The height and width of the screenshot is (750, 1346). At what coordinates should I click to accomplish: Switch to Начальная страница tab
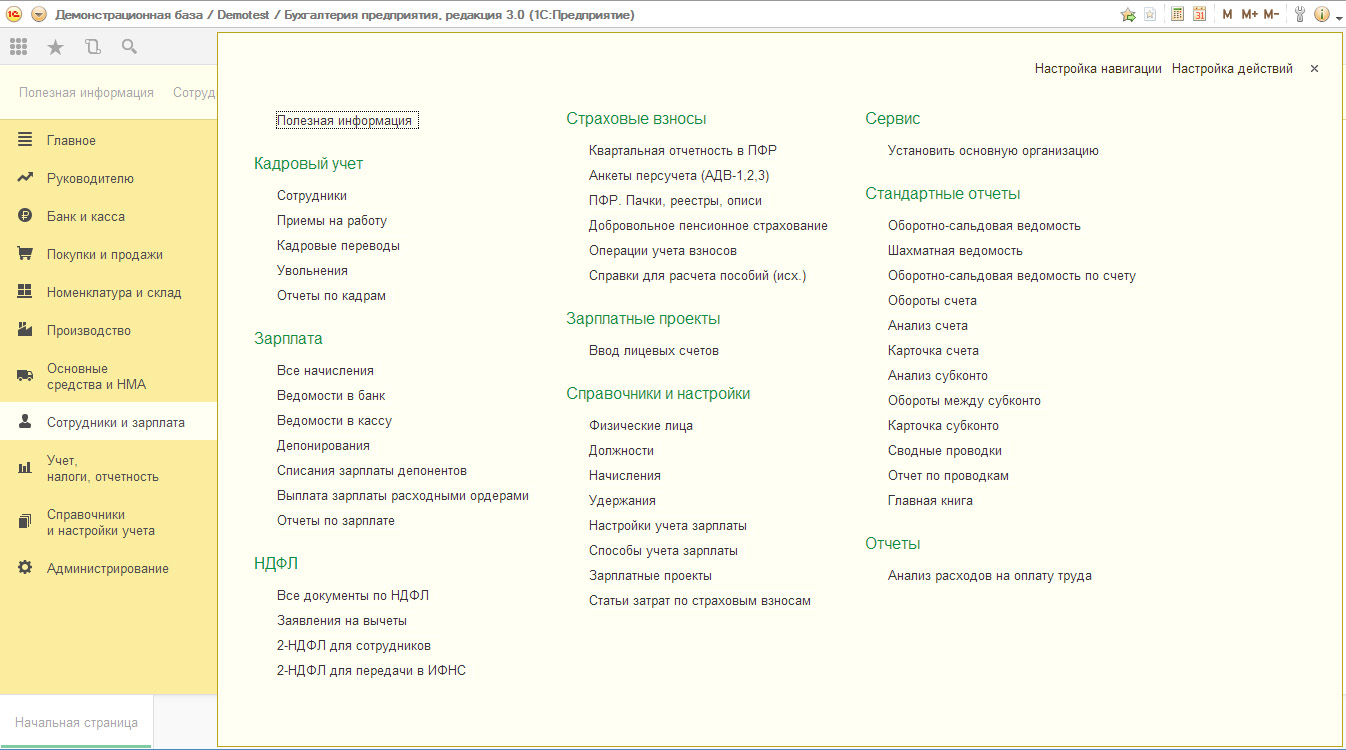point(76,722)
